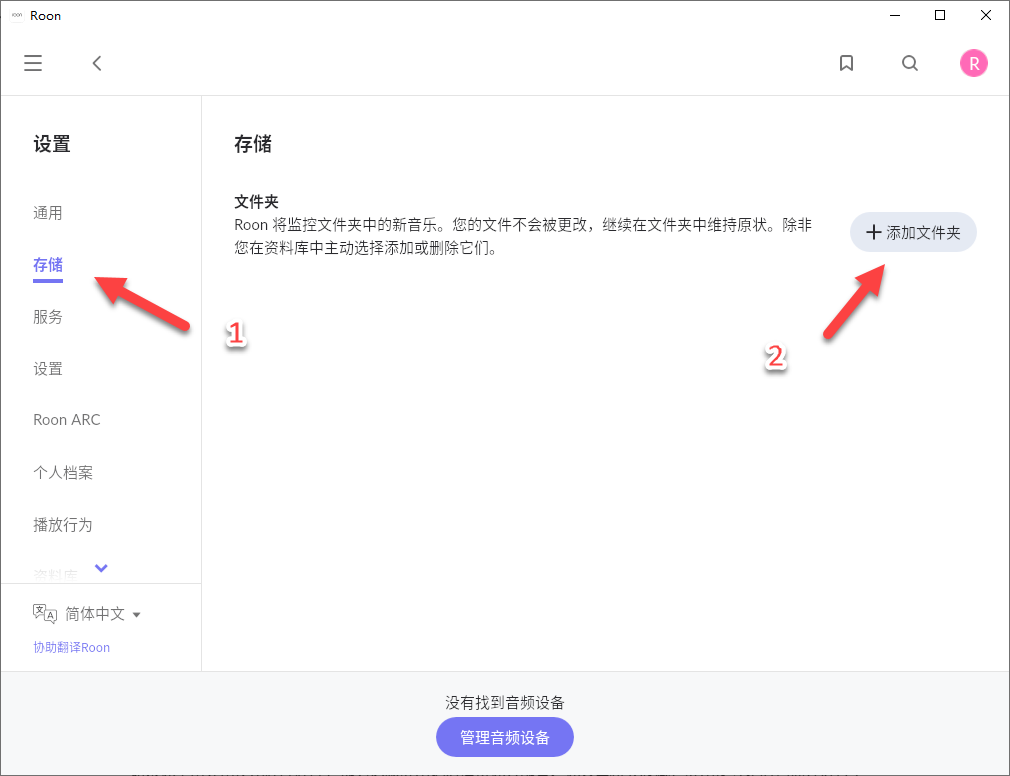This screenshot has height=776, width=1010.
Task: Close the Roon window
Action: click(986, 15)
